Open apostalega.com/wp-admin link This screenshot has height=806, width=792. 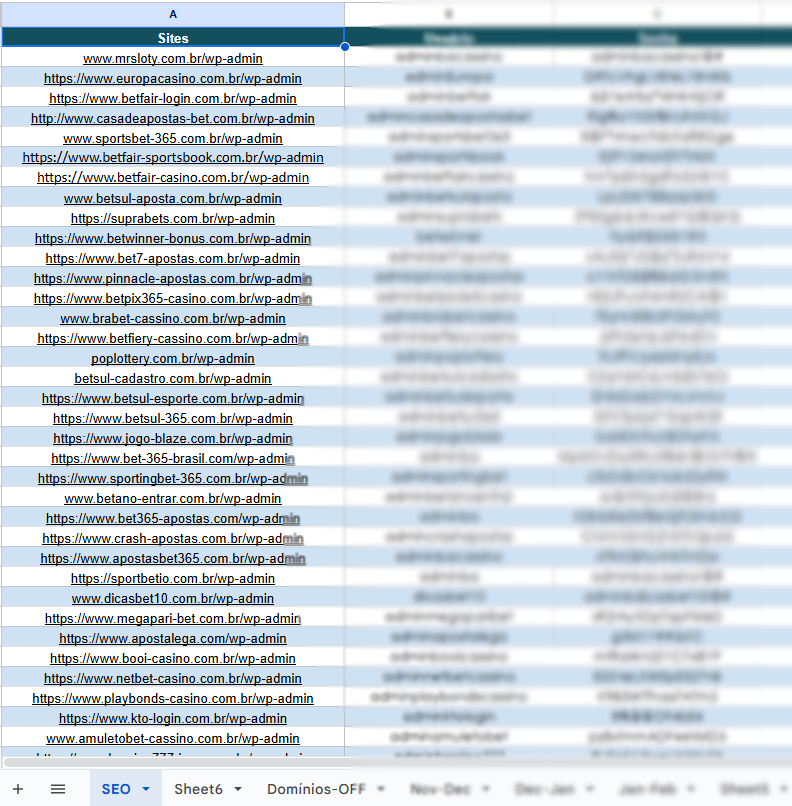(x=173, y=640)
